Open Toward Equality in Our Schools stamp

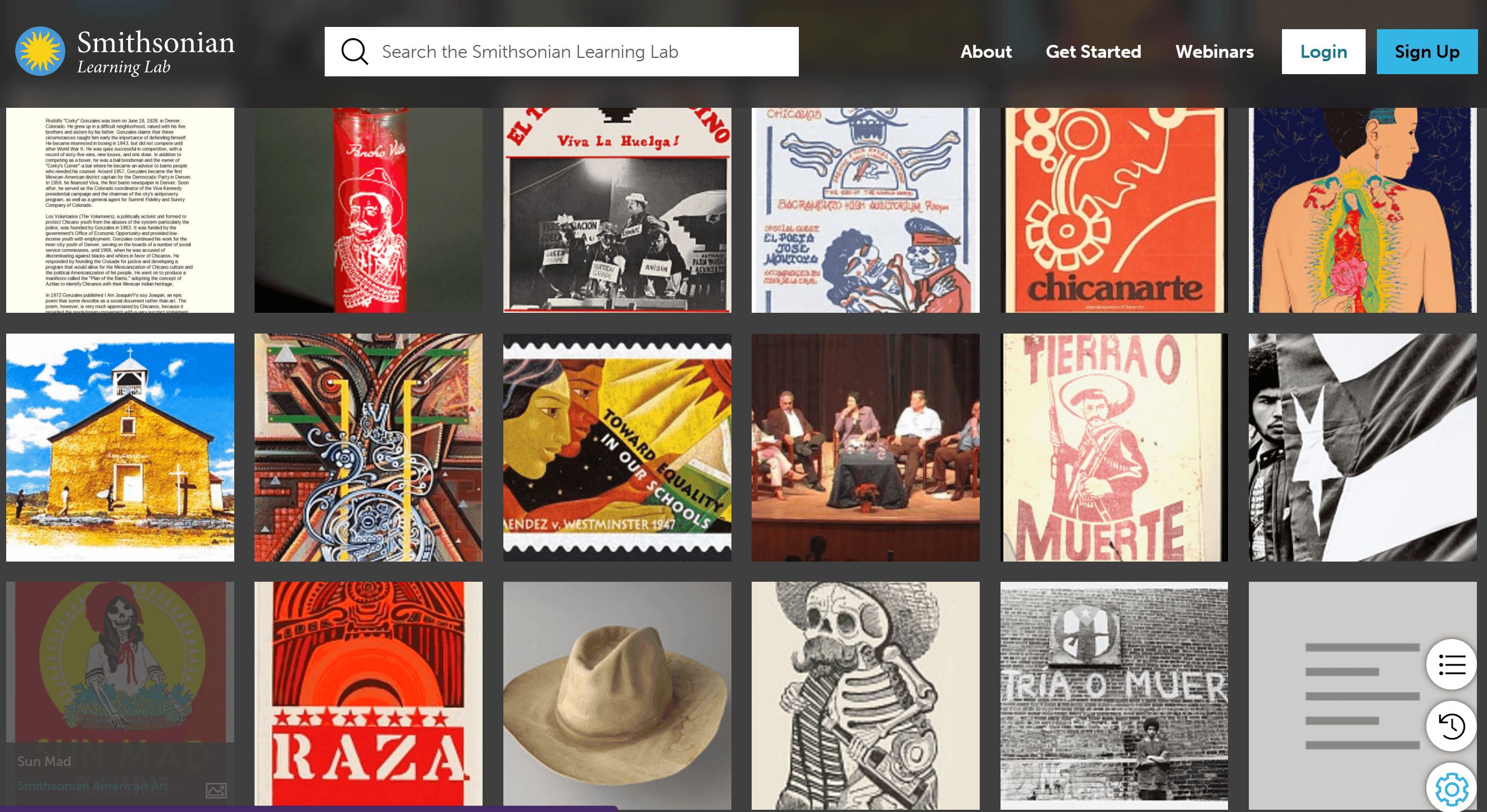pos(617,447)
